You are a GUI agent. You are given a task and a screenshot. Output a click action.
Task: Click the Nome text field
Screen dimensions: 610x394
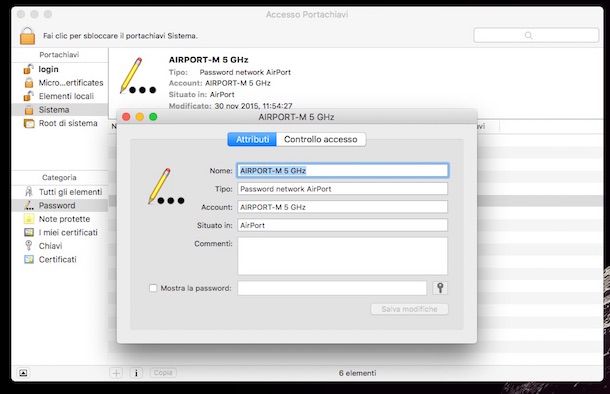[x=342, y=171]
